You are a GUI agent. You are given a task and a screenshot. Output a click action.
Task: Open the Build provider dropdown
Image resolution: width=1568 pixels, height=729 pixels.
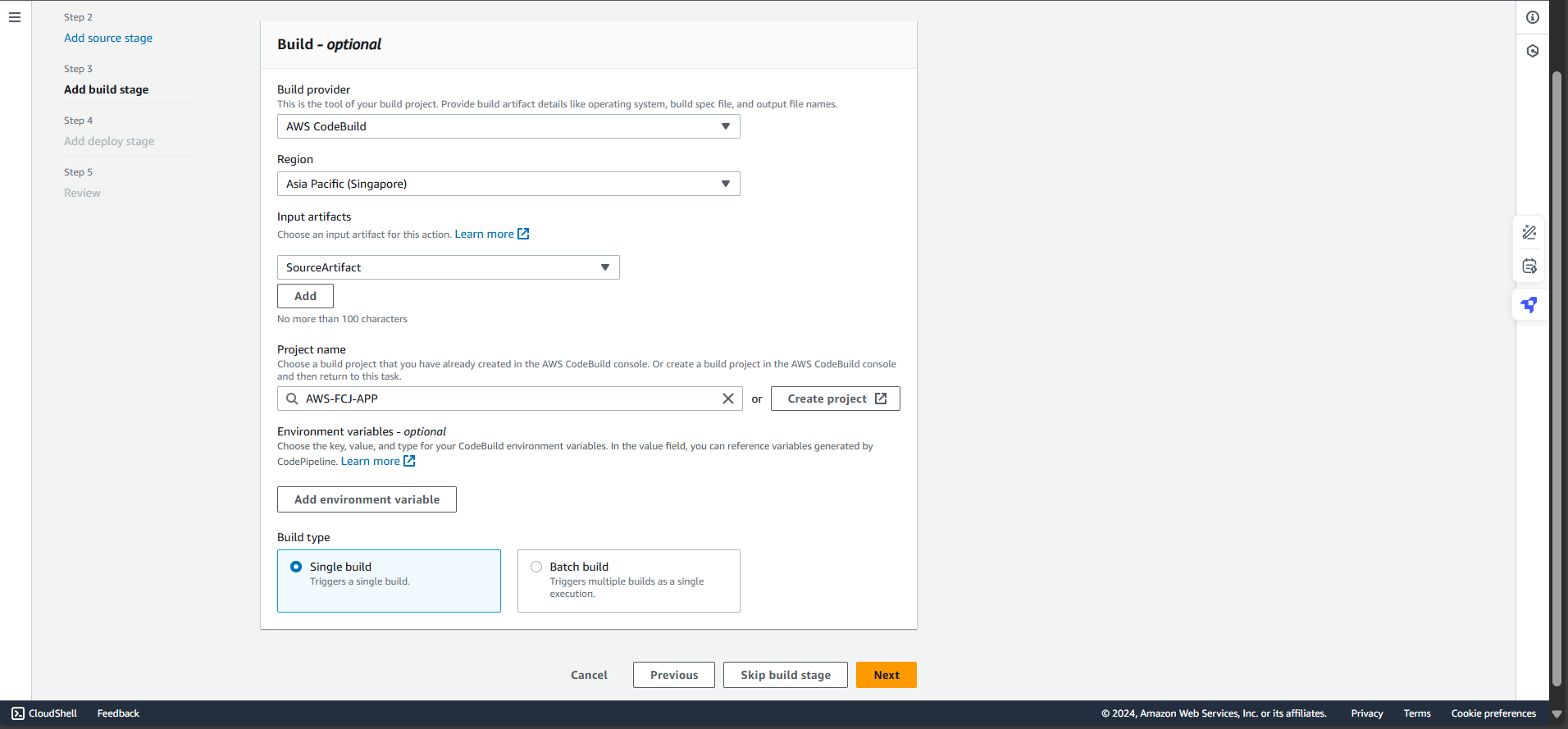pyautogui.click(x=508, y=126)
